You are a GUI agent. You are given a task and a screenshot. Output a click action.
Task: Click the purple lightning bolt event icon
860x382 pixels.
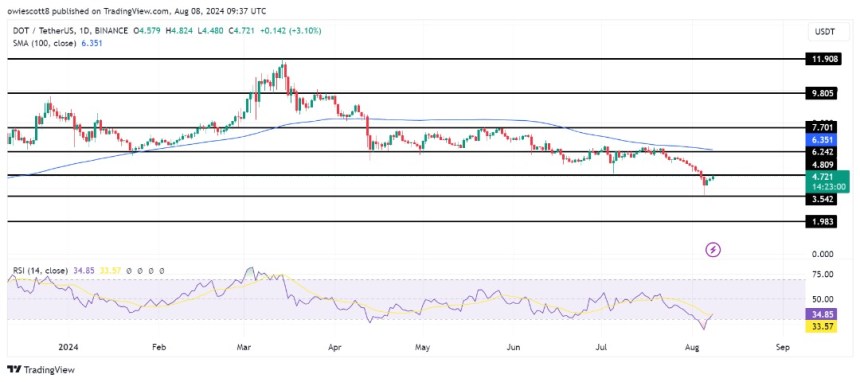click(x=712, y=251)
